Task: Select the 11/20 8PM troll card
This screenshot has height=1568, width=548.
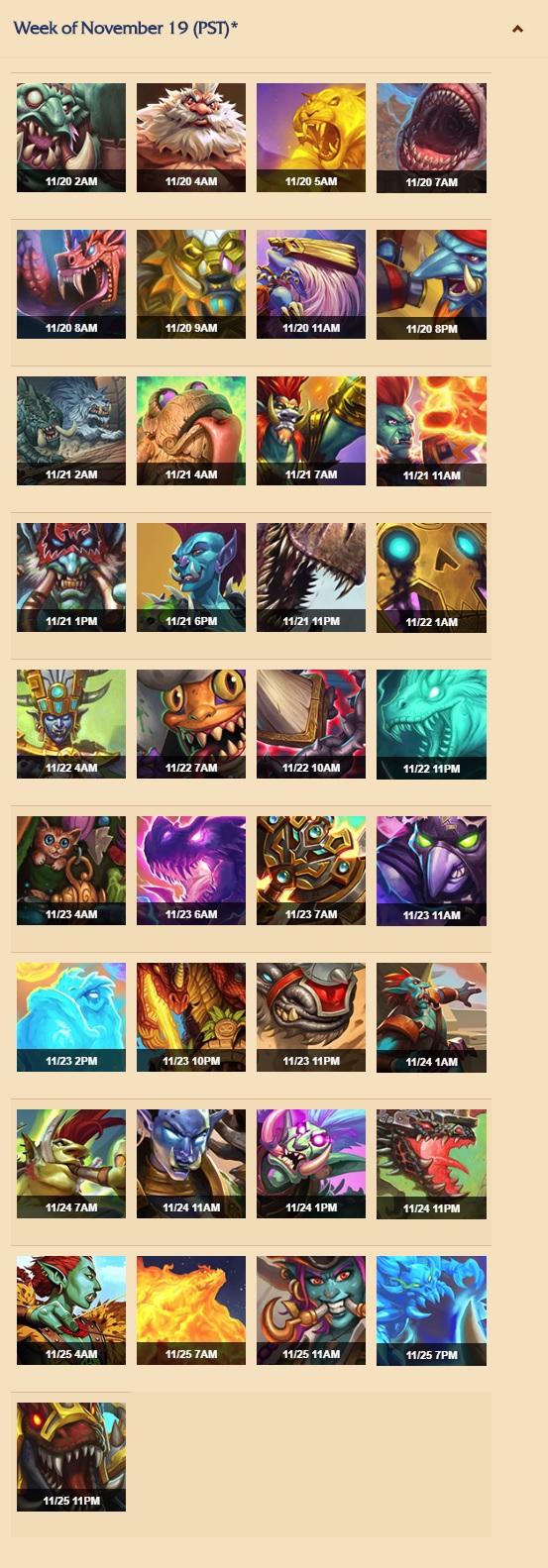Action: coord(431,284)
